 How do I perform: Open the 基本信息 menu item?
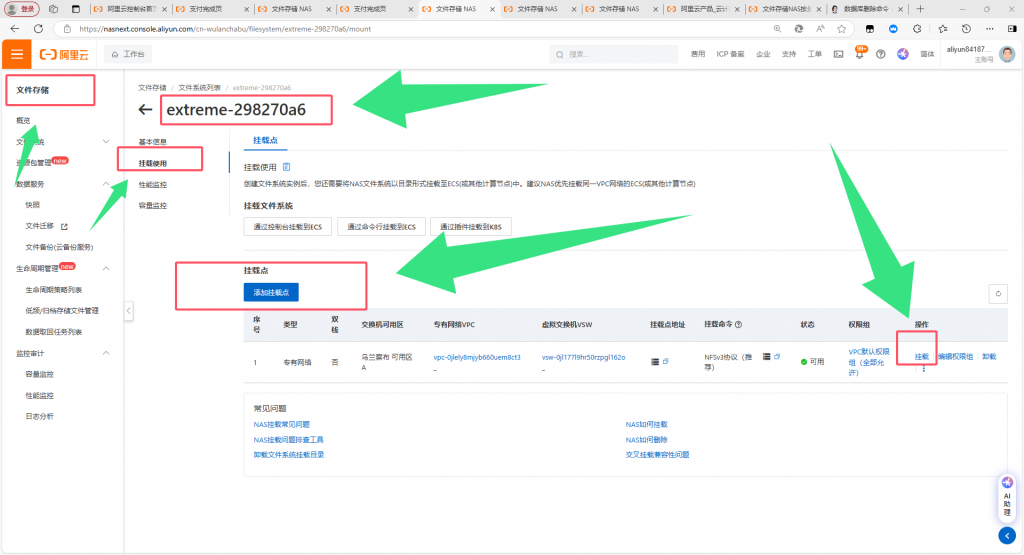click(x=153, y=142)
